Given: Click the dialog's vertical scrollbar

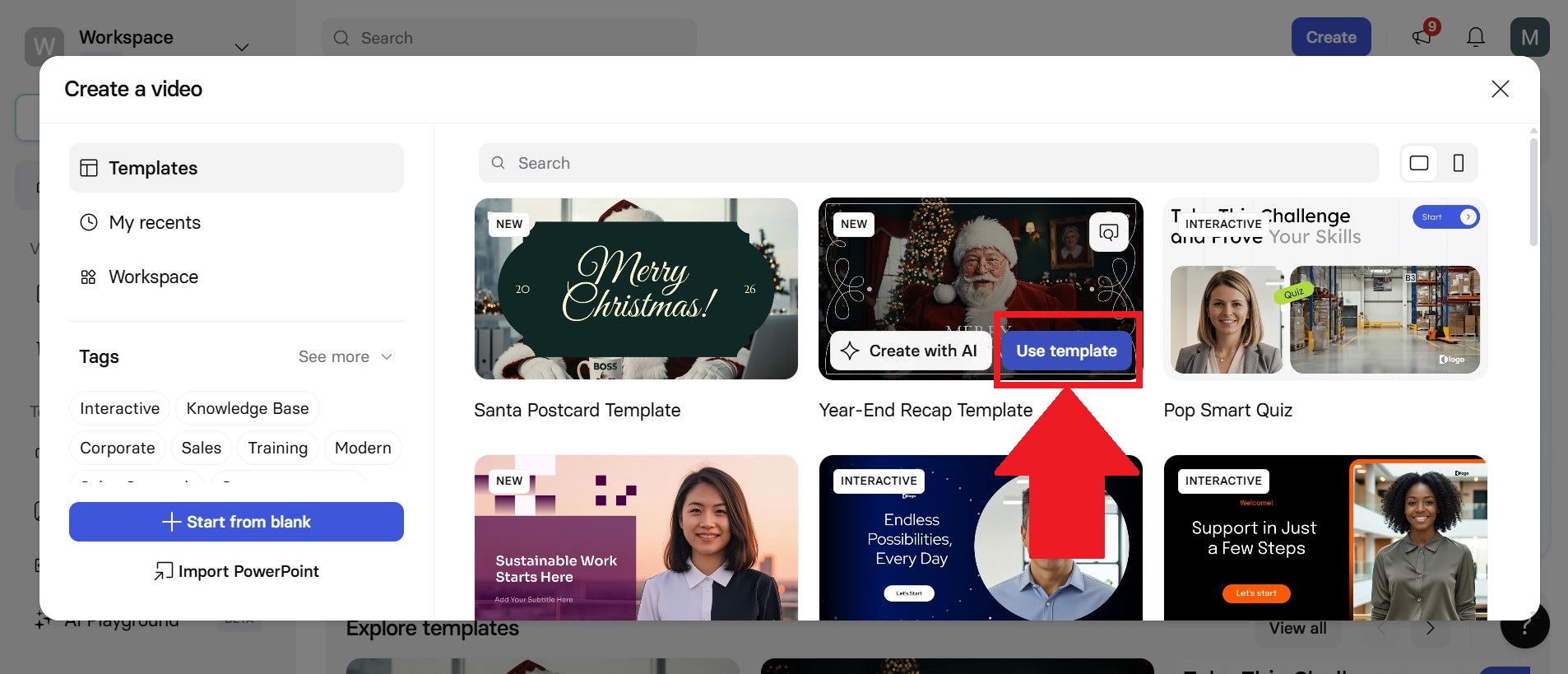Looking at the screenshot, I should pos(1533,192).
